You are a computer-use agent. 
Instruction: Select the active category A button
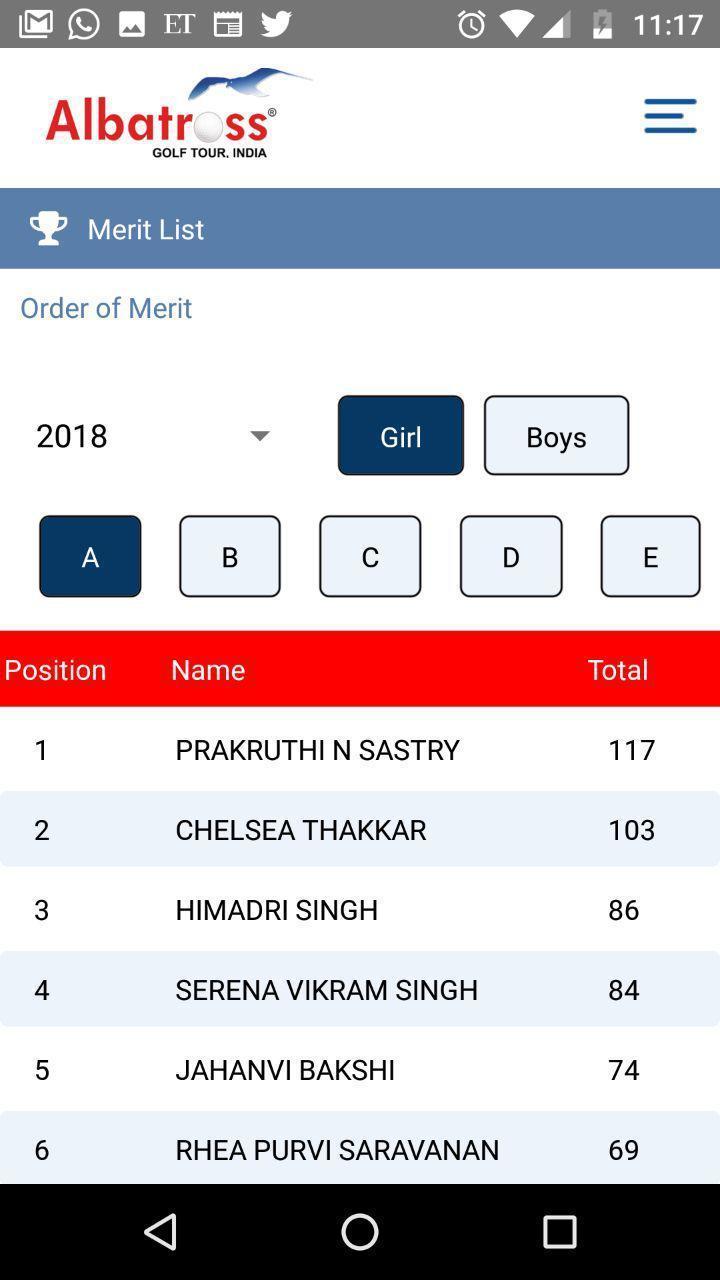click(x=90, y=557)
